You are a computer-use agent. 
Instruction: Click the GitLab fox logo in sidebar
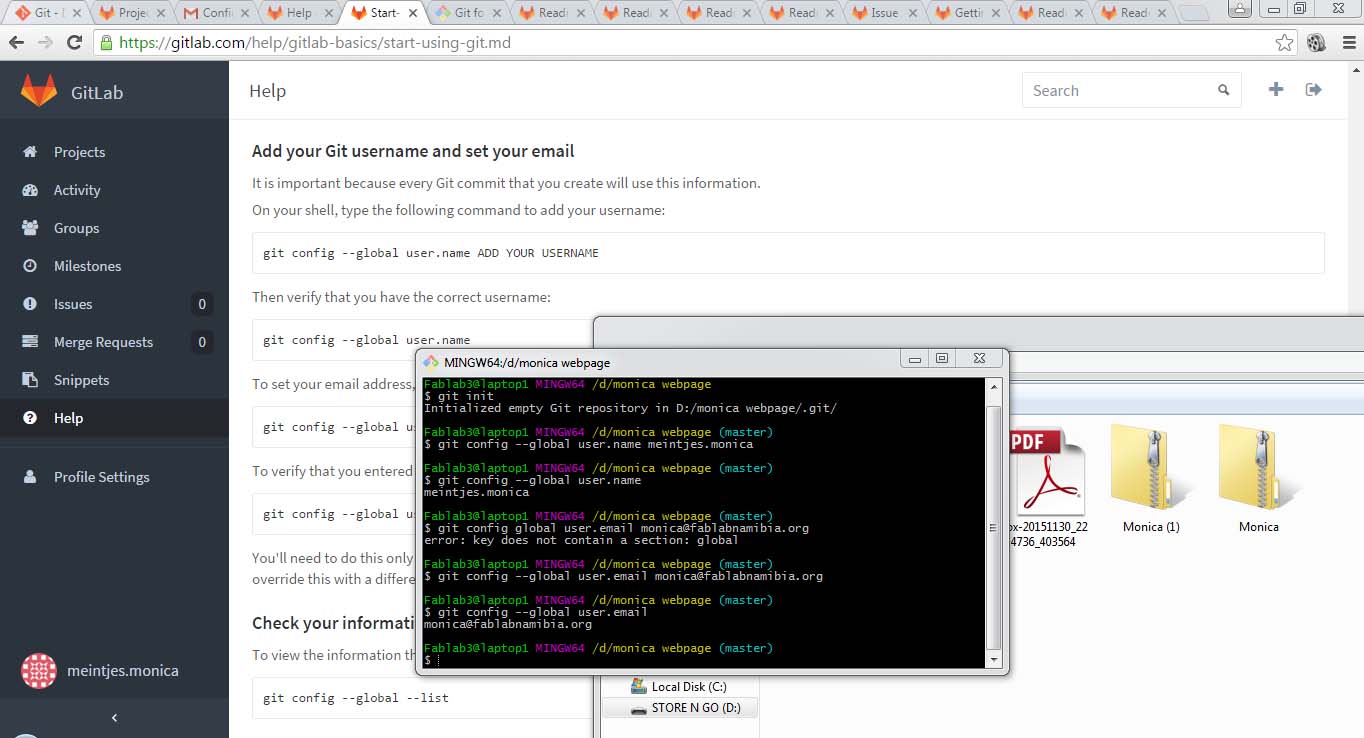click(39, 91)
